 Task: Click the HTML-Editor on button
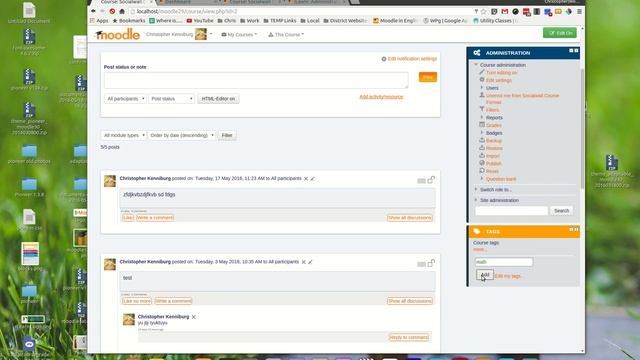218,99
